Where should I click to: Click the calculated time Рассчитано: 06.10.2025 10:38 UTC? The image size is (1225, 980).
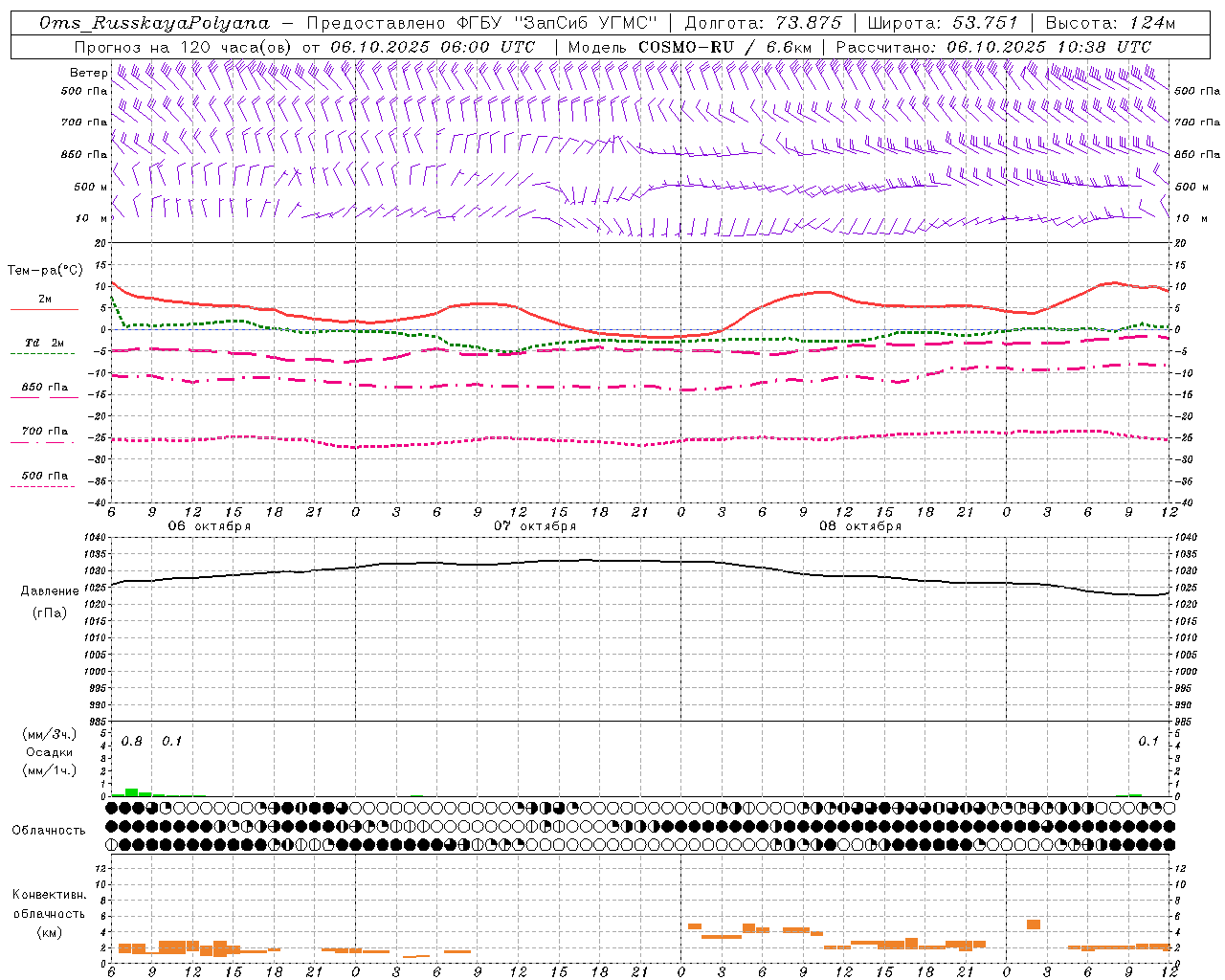coord(993,47)
